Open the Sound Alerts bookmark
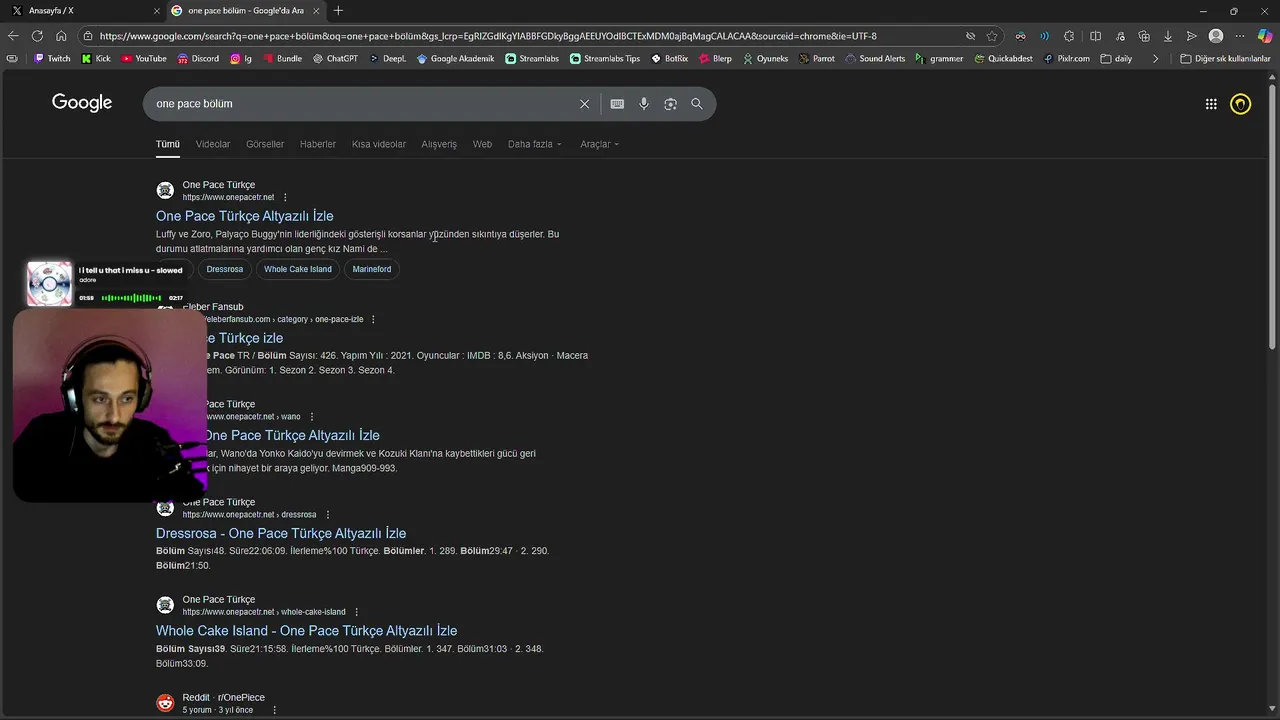The height and width of the screenshot is (720, 1280). tap(875, 59)
